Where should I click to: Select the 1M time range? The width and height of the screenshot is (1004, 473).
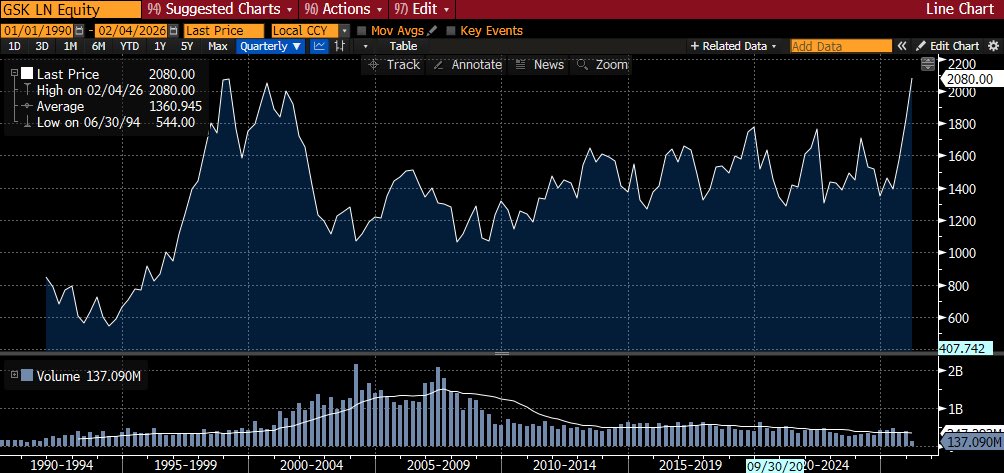pos(70,46)
